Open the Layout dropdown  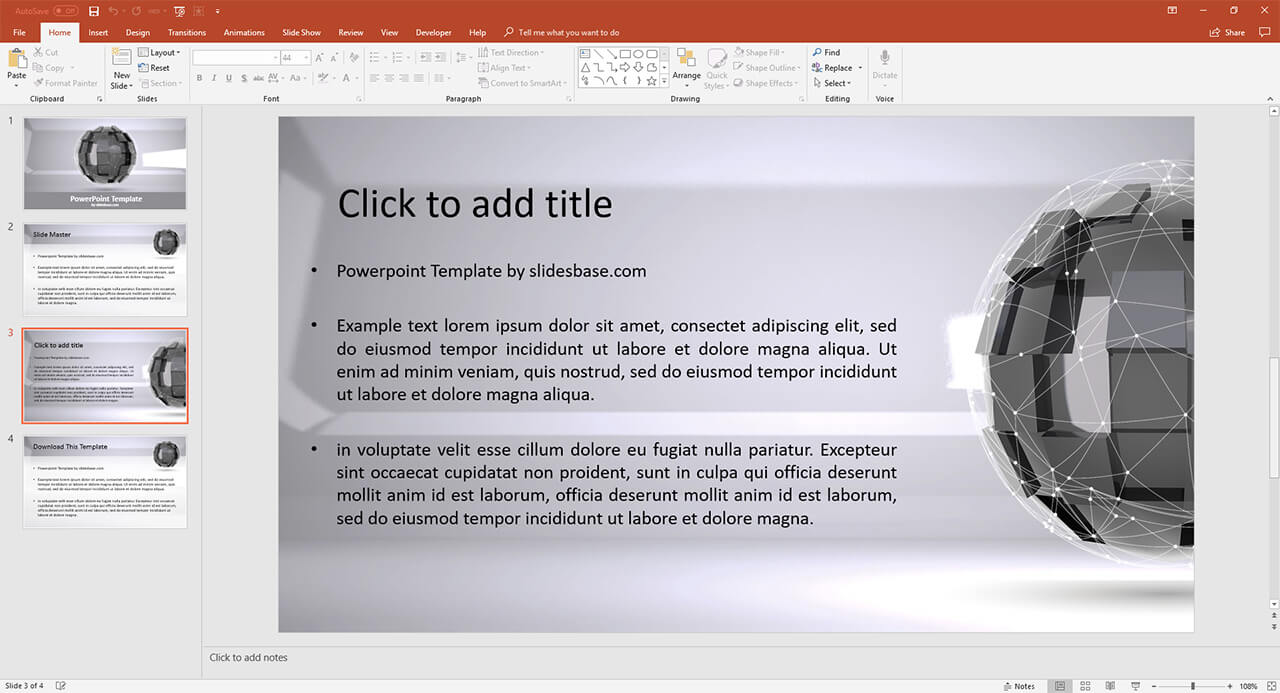[x=160, y=53]
